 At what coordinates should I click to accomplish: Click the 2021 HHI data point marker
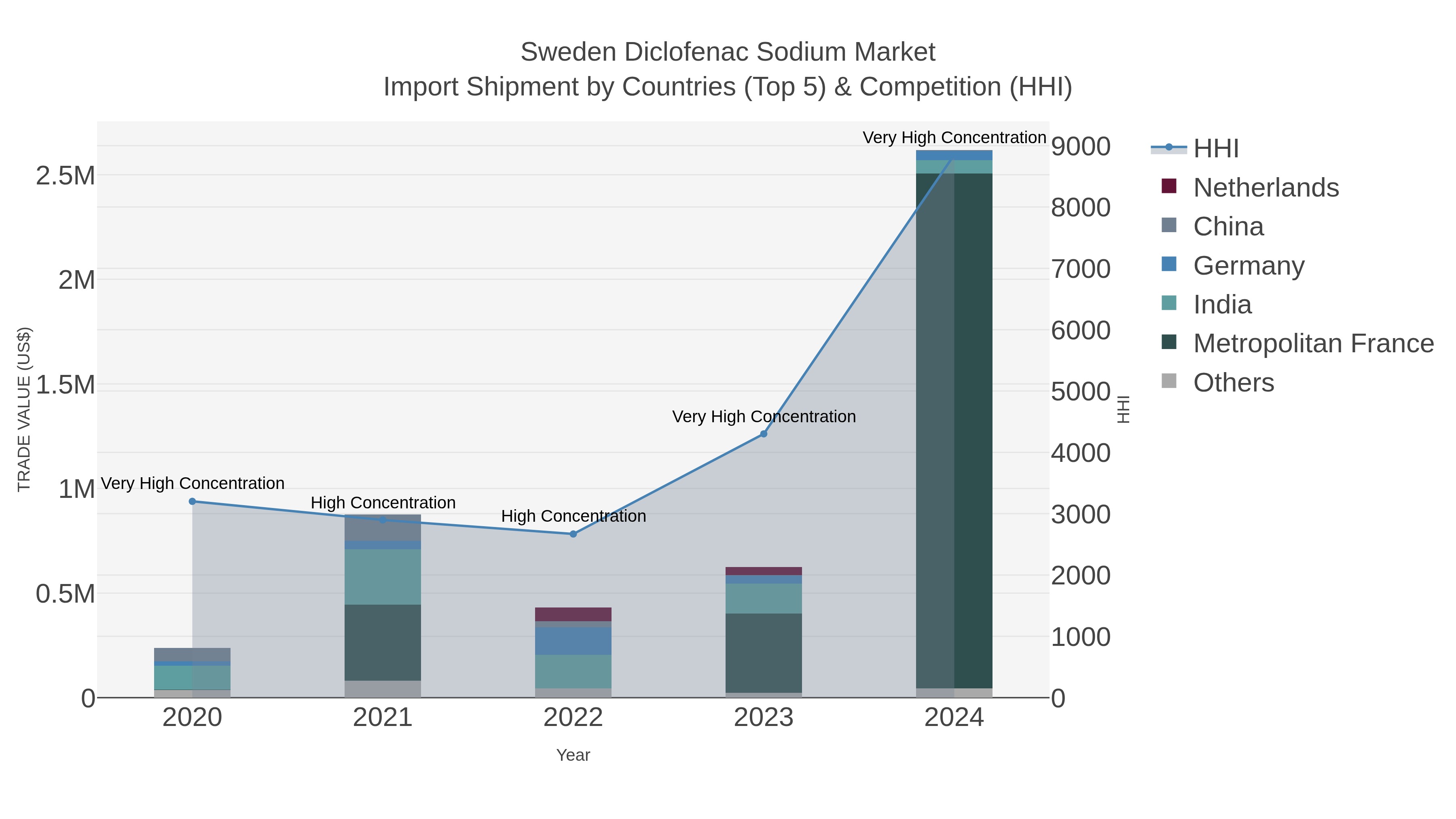click(383, 520)
